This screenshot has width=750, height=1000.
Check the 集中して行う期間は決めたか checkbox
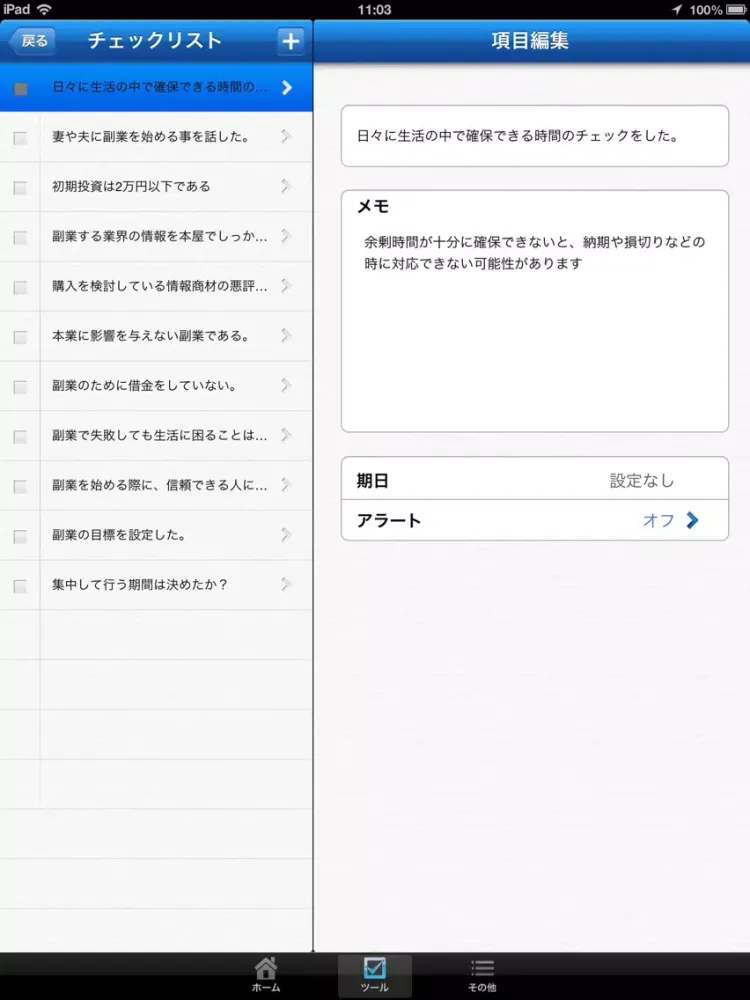coord(20,585)
